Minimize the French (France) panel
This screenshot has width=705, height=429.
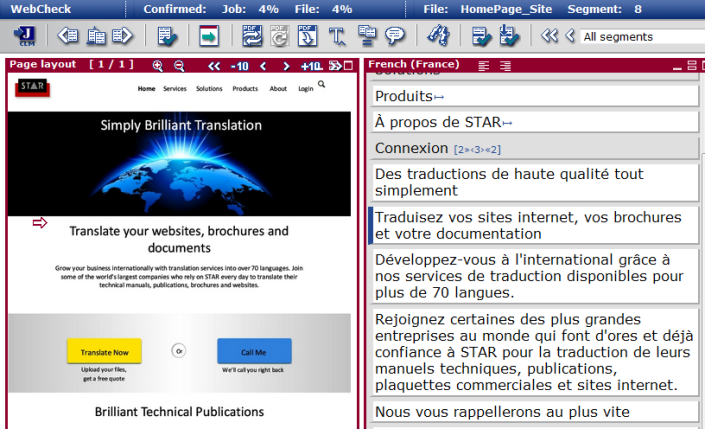(x=678, y=67)
